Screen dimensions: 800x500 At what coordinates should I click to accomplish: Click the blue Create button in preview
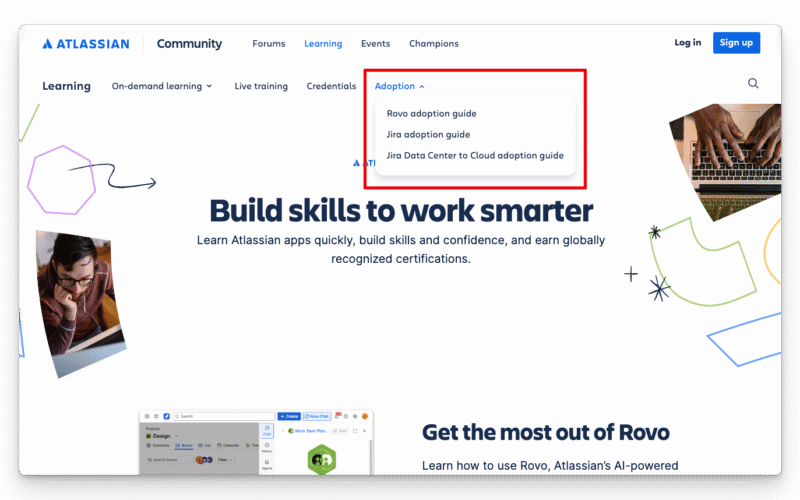coord(289,416)
